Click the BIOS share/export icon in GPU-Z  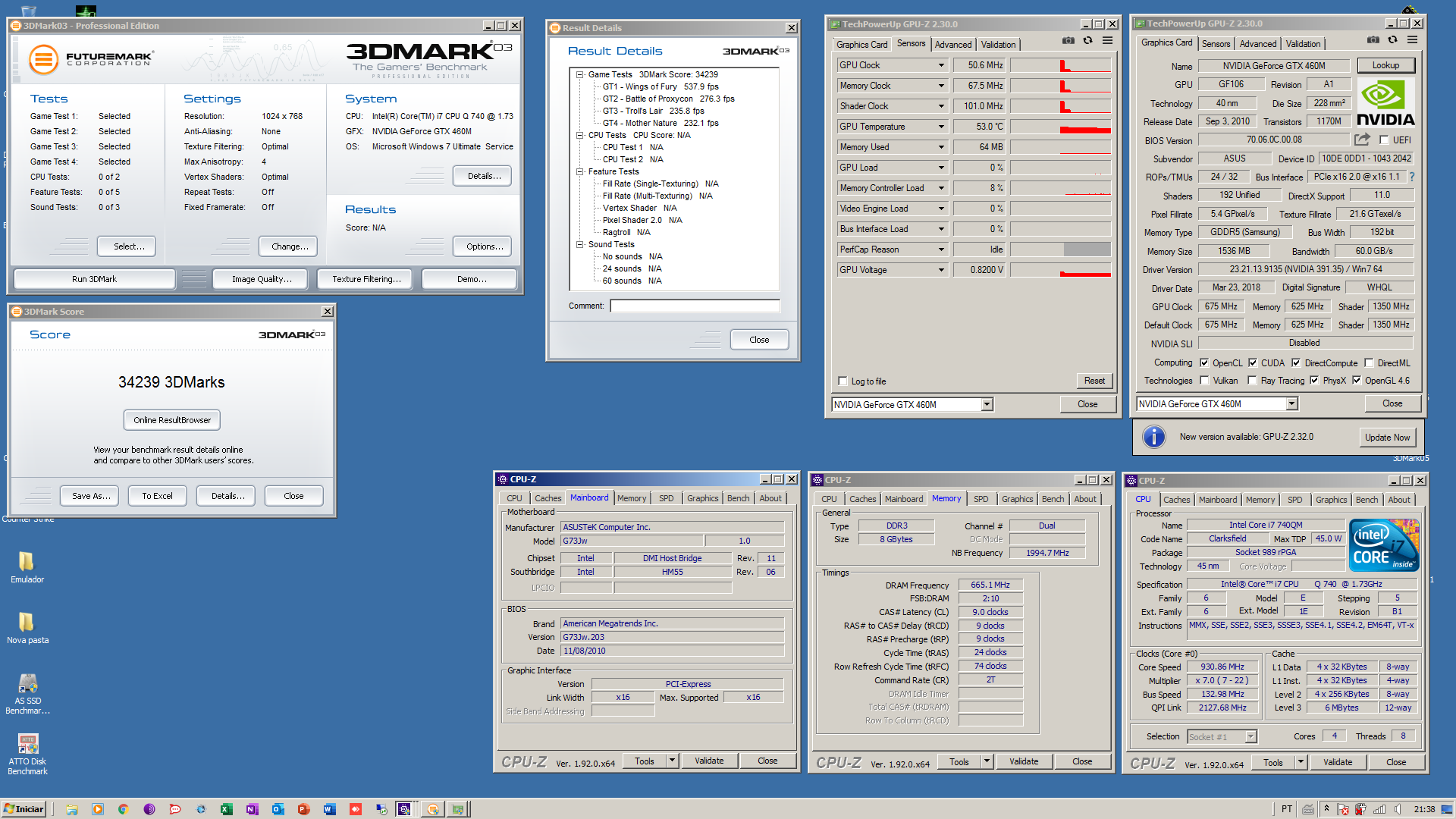(x=1362, y=140)
